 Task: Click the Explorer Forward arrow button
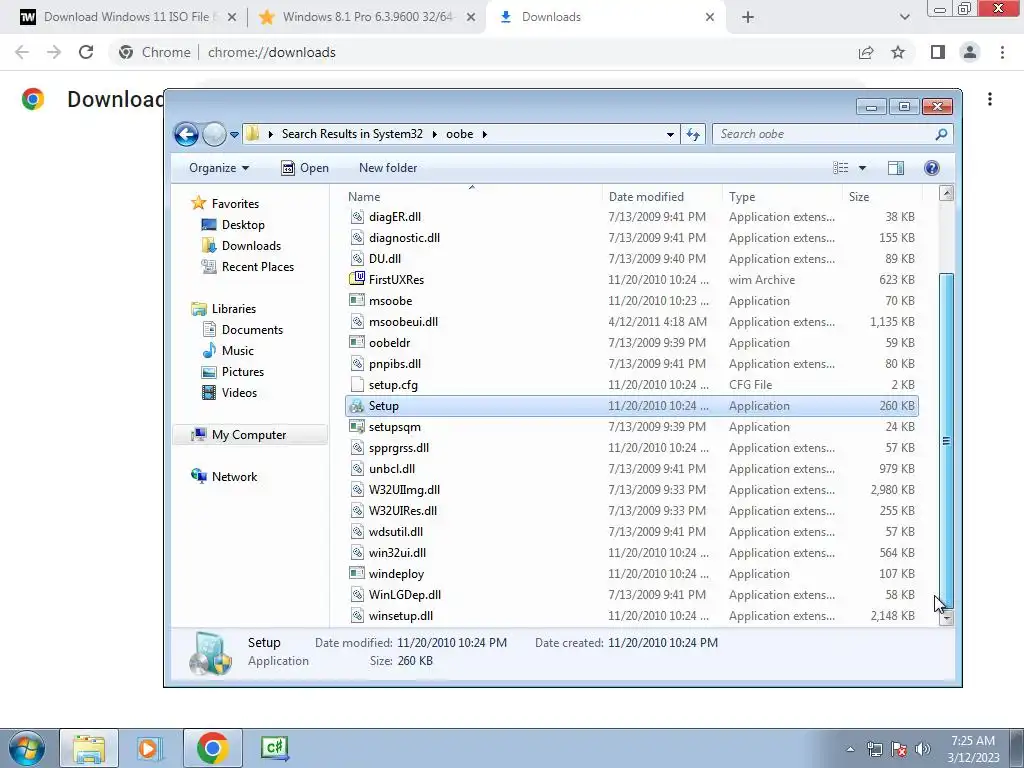(x=214, y=135)
